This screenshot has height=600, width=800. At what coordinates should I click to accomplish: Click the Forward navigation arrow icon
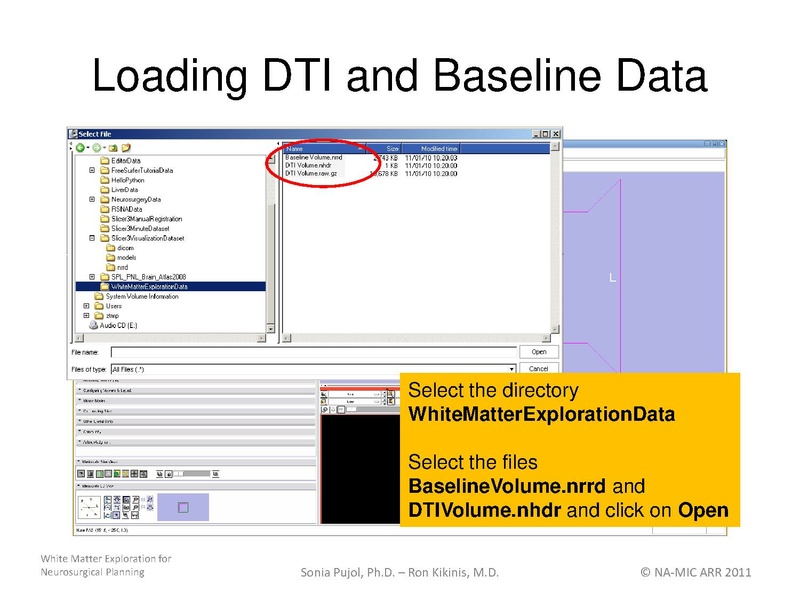96,147
